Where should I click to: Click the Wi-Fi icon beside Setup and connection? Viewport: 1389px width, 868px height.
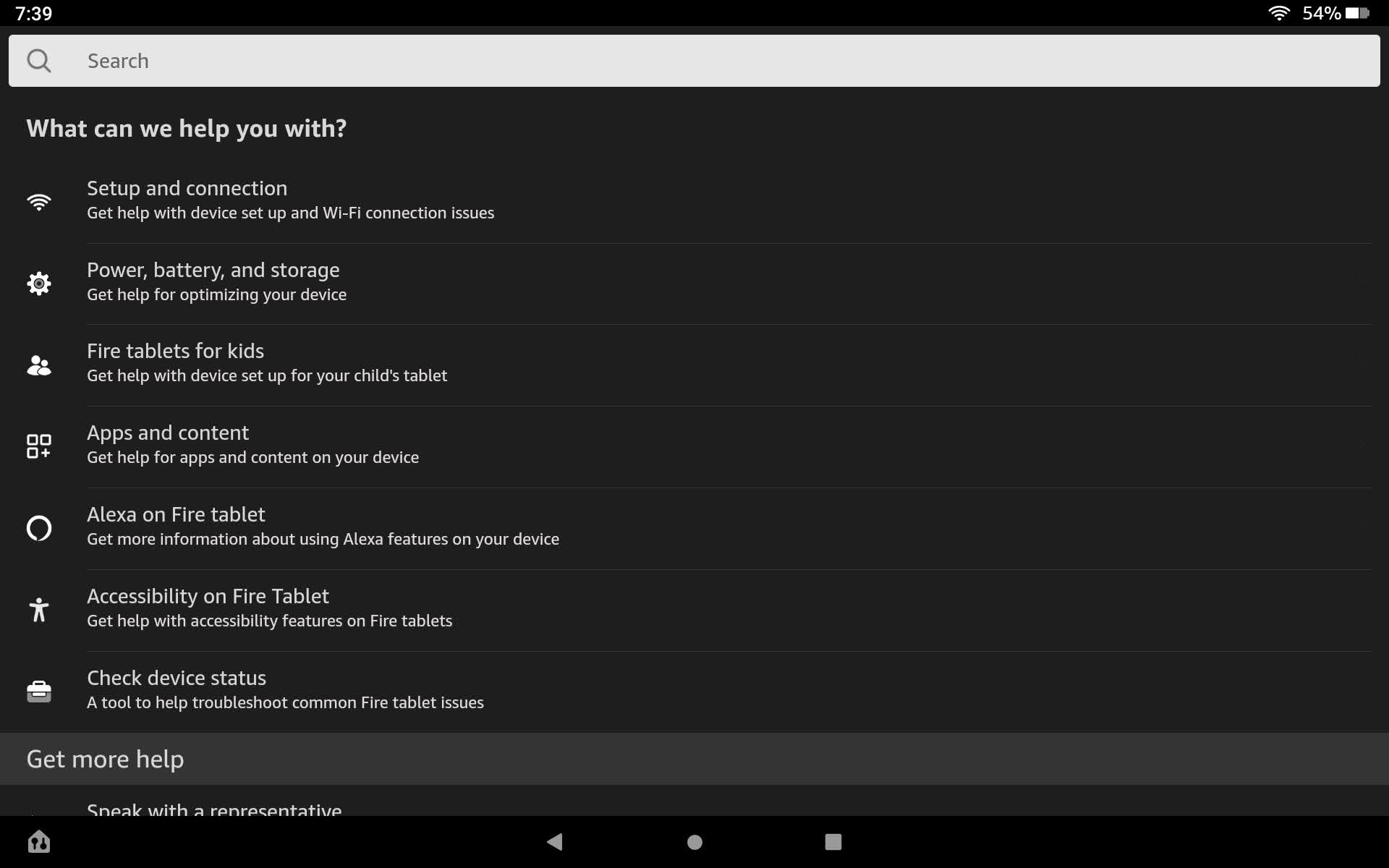click(x=39, y=202)
